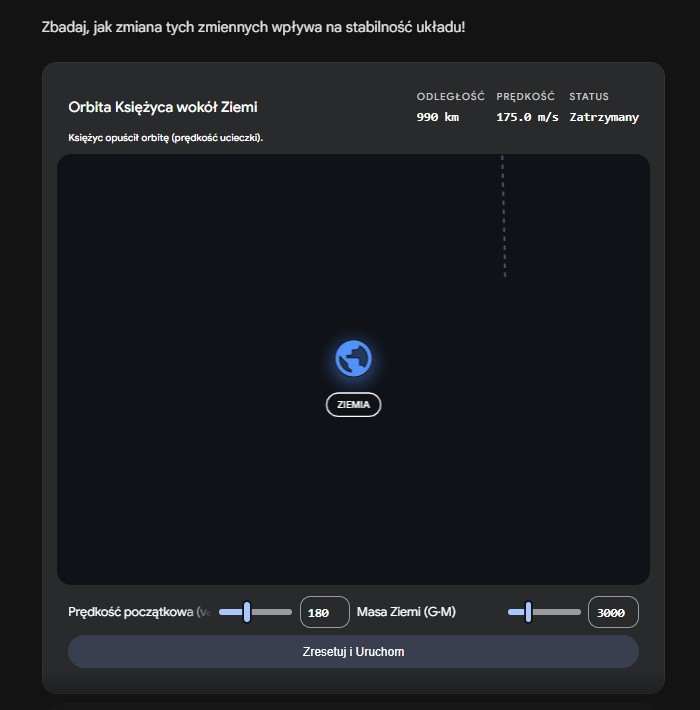Select the 990 km distance value
700x710 pixels.
tap(437, 117)
